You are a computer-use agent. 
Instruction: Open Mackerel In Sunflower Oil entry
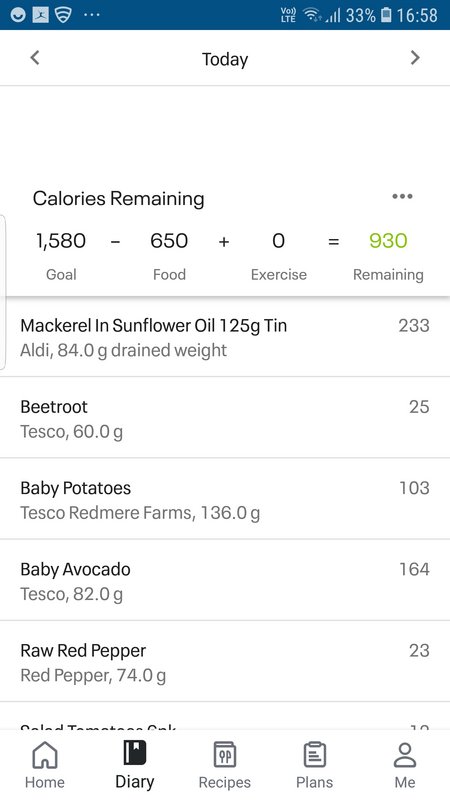[x=225, y=337]
